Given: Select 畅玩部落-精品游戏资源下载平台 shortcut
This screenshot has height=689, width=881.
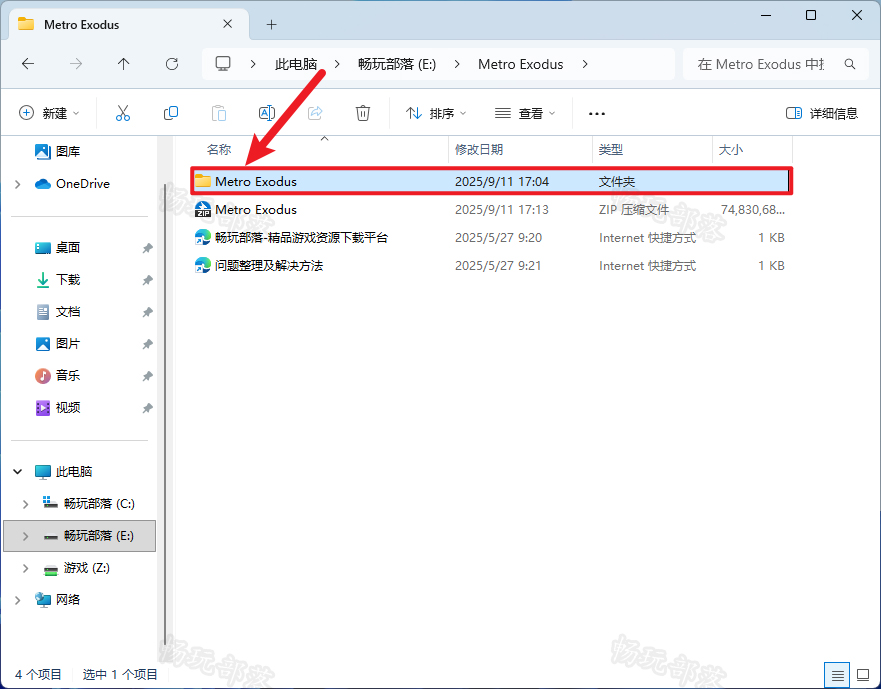Looking at the screenshot, I should click(x=492, y=238).
